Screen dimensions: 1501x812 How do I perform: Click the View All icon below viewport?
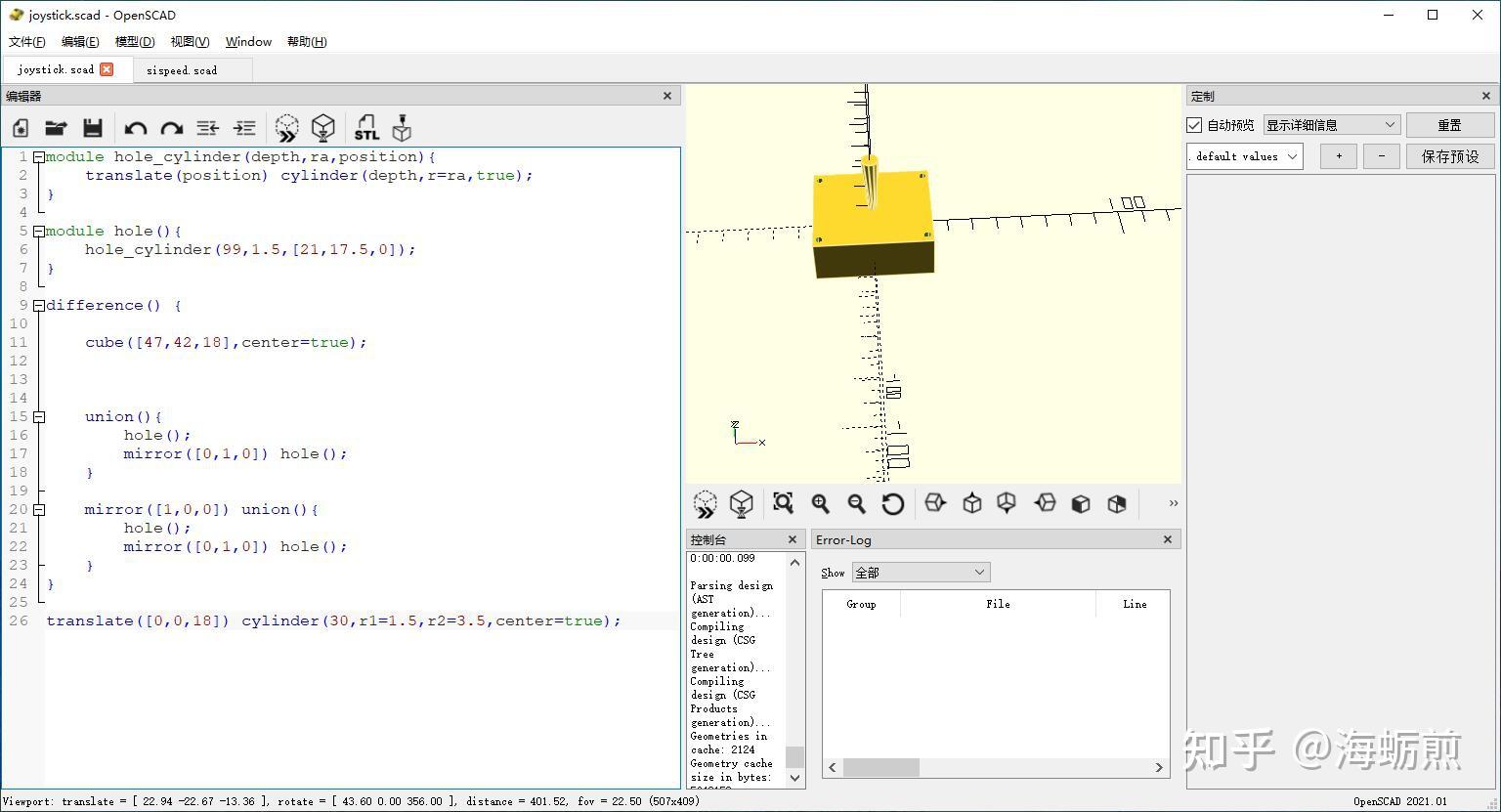click(x=783, y=503)
